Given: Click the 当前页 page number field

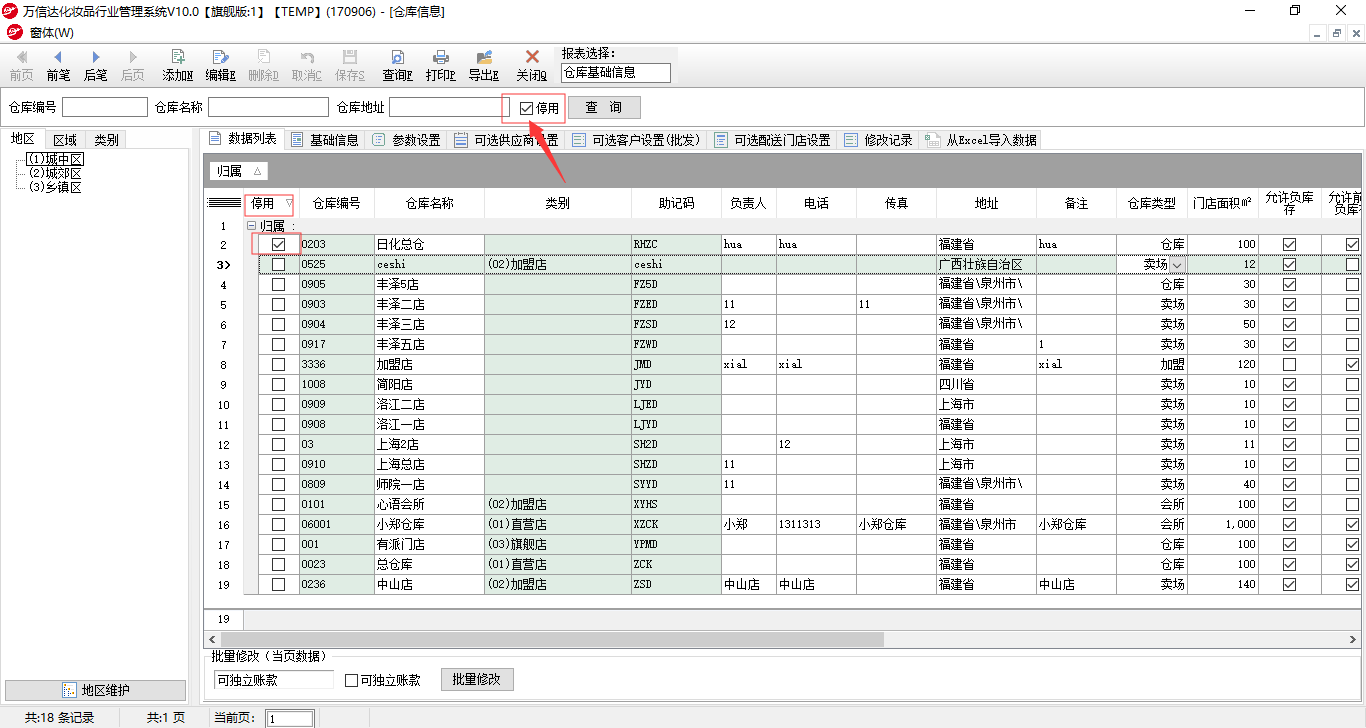Looking at the screenshot, I should [x=290, y=718].
